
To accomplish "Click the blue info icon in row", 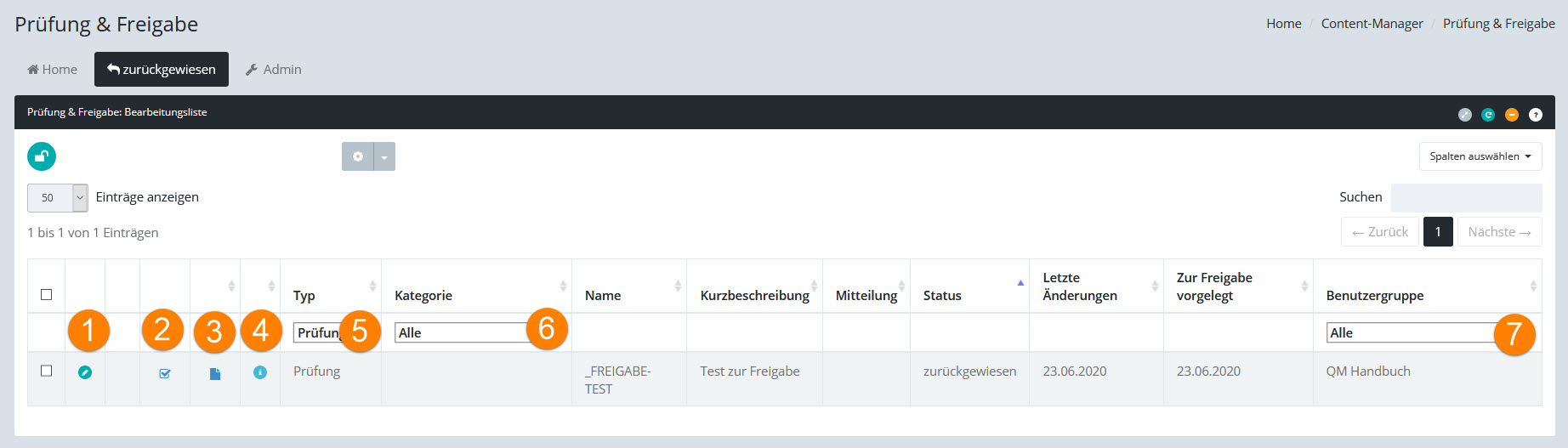I will click(260, 372).
